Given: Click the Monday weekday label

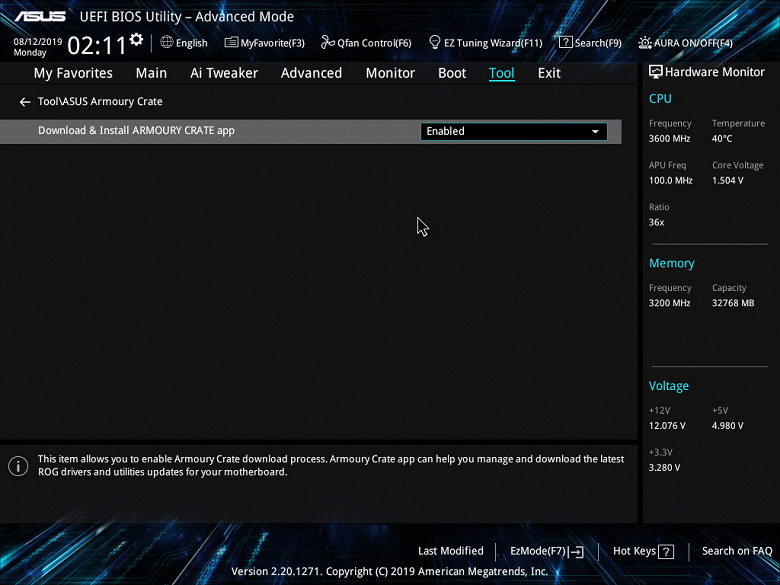Looking at the screenshot, I should coord(30,53).
